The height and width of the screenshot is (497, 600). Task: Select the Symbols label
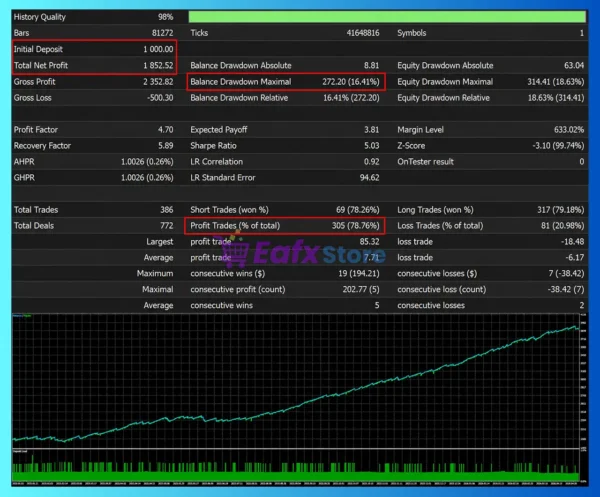tap(411, 33)
